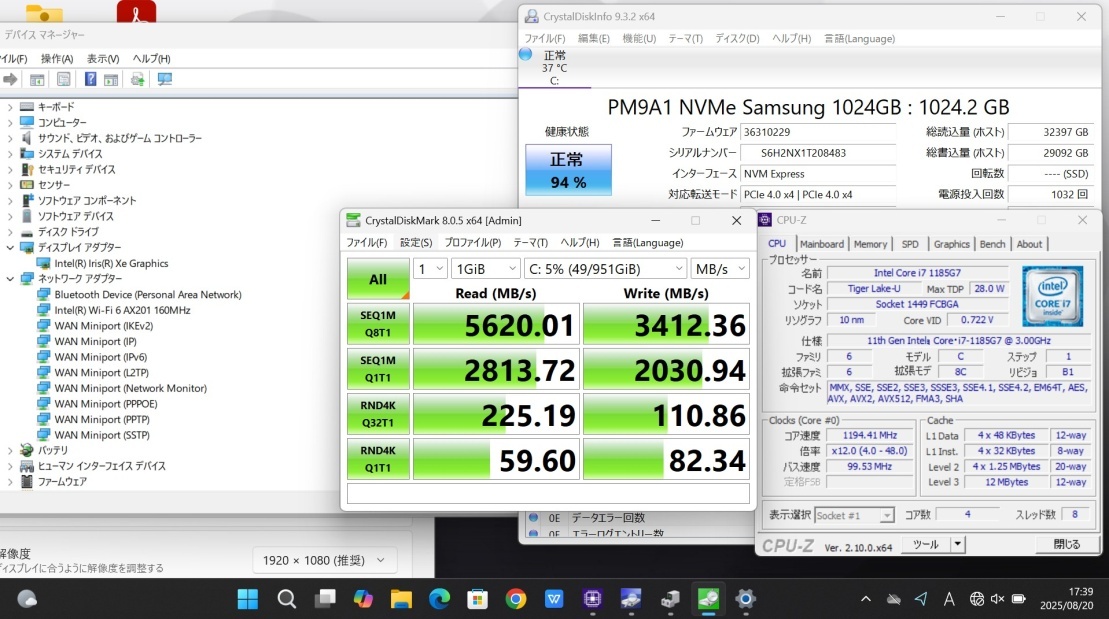Screen dimensions: 1109x619
Task: Click the Help icon in Device Manager toolbar
Action: tap(90, 79)
